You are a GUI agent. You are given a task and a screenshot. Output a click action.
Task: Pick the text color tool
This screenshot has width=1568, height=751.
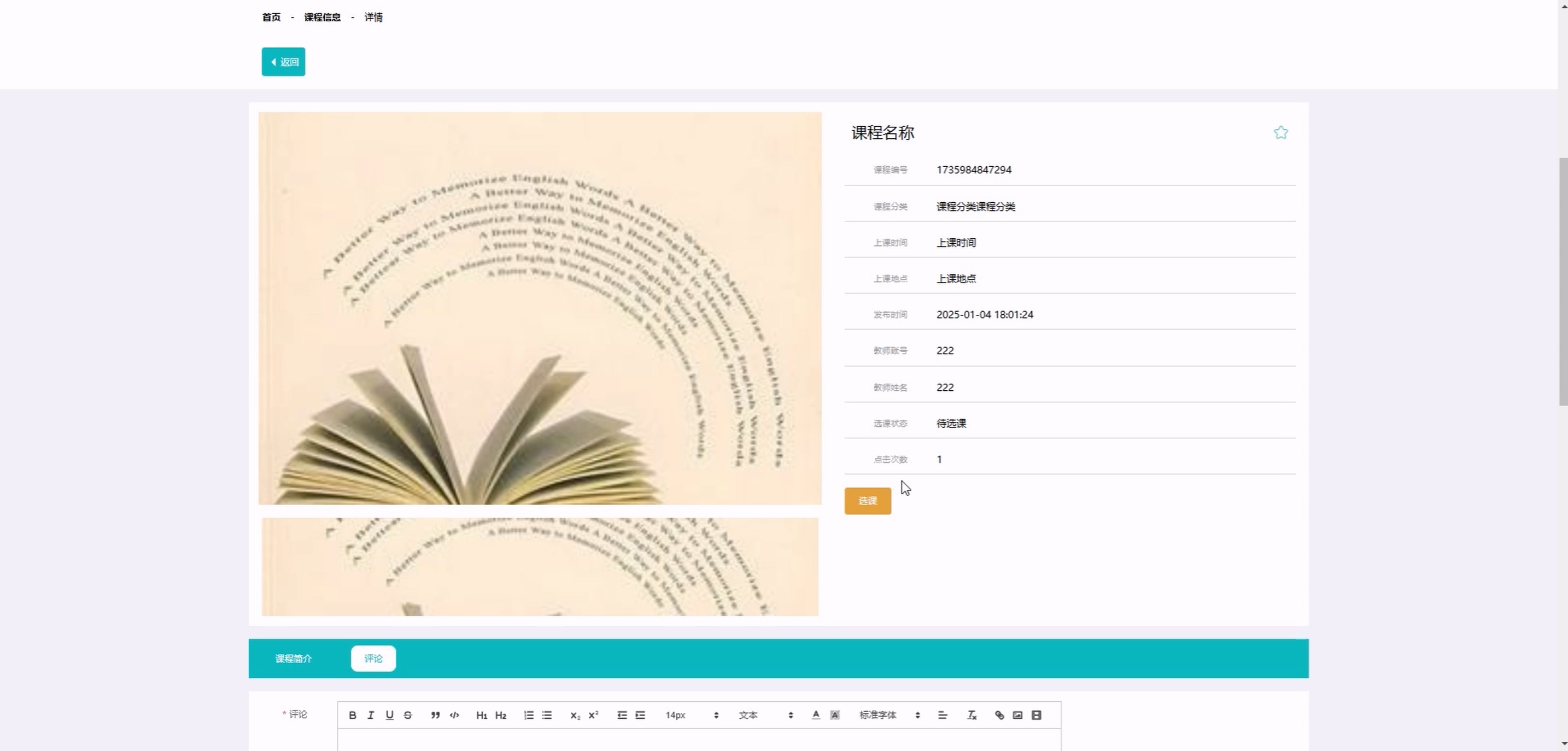pos(816,715)
